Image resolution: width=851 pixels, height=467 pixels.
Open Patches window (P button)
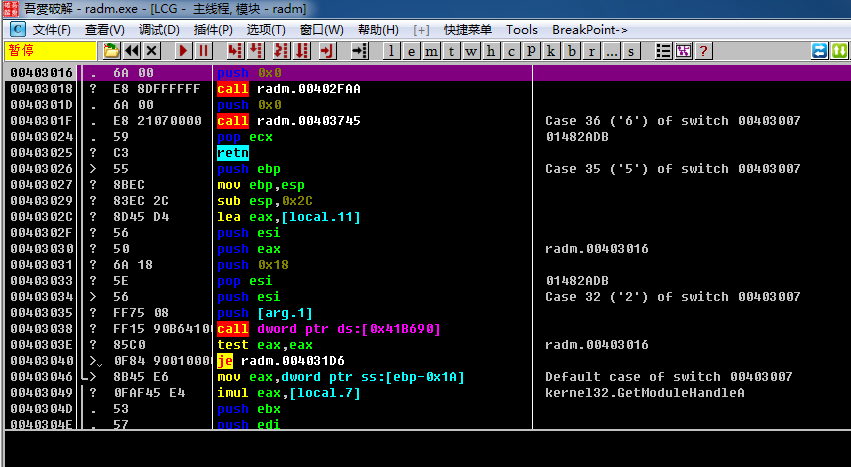click(531, 51)
